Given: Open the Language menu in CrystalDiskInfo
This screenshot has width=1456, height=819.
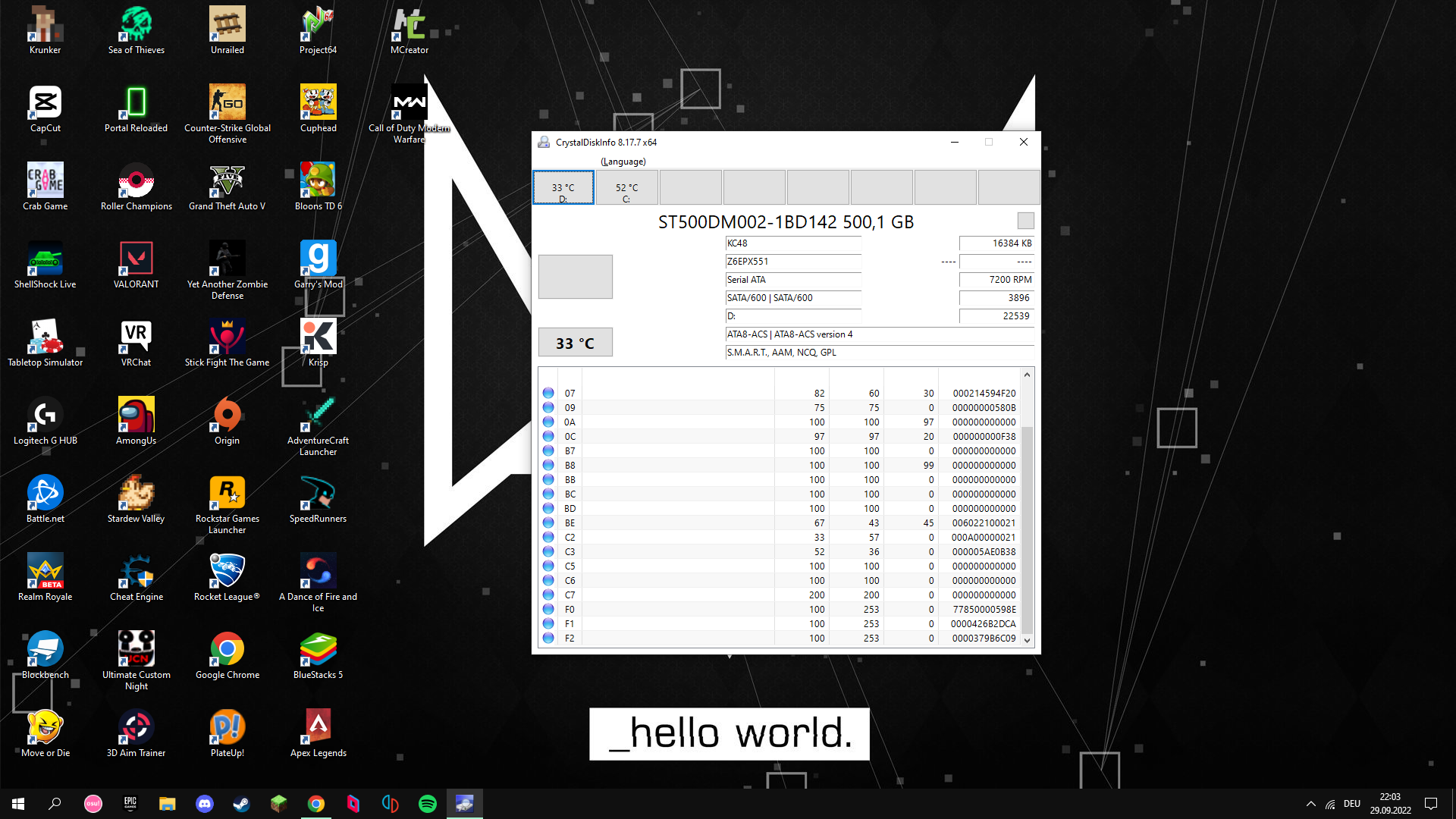Looking at the screenshot, I should coord(623,161).
